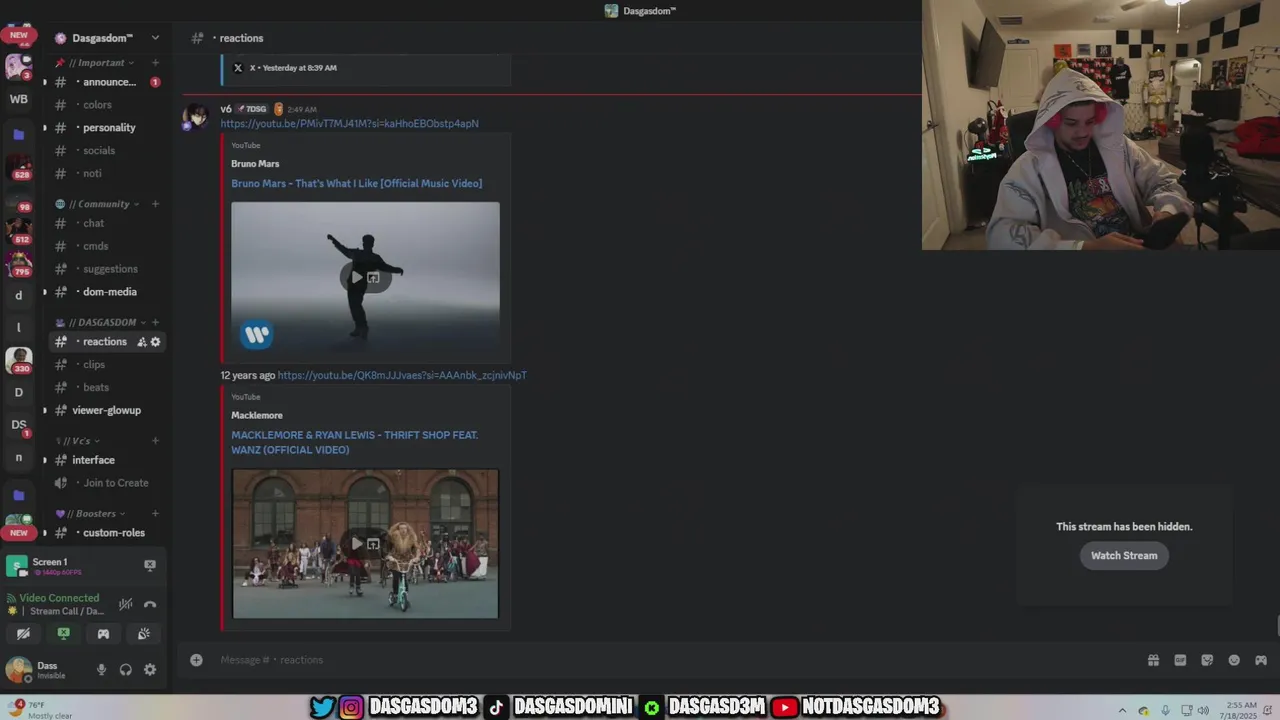Open the Dasgasdom server dropdown menu
Viewport: 1280px width, 720px height.
click(x=155, y=38)
